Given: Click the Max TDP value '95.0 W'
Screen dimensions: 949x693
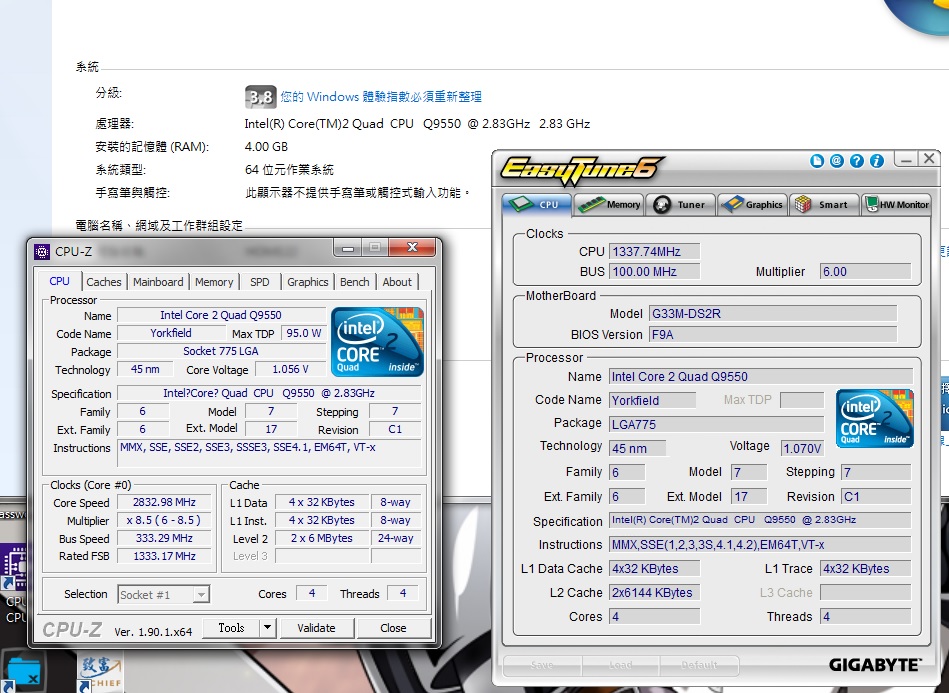Looking at the screenshot, I should [303, 333].
